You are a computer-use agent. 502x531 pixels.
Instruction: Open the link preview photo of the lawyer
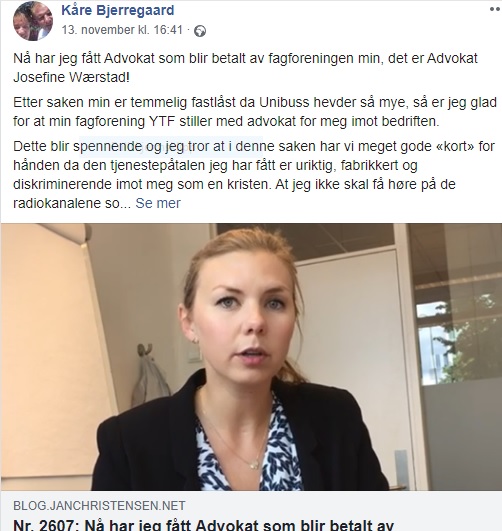(251, 357)
